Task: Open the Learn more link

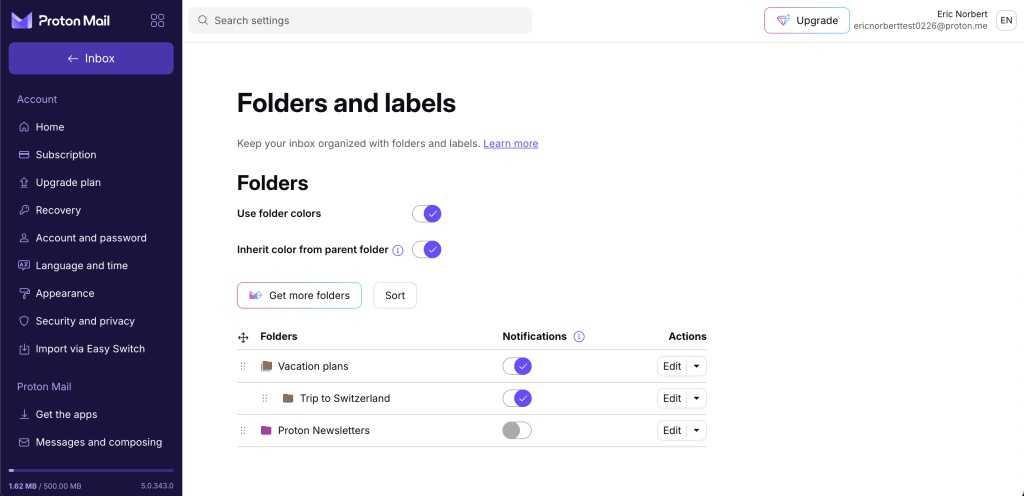Action: tap(510, 143)
